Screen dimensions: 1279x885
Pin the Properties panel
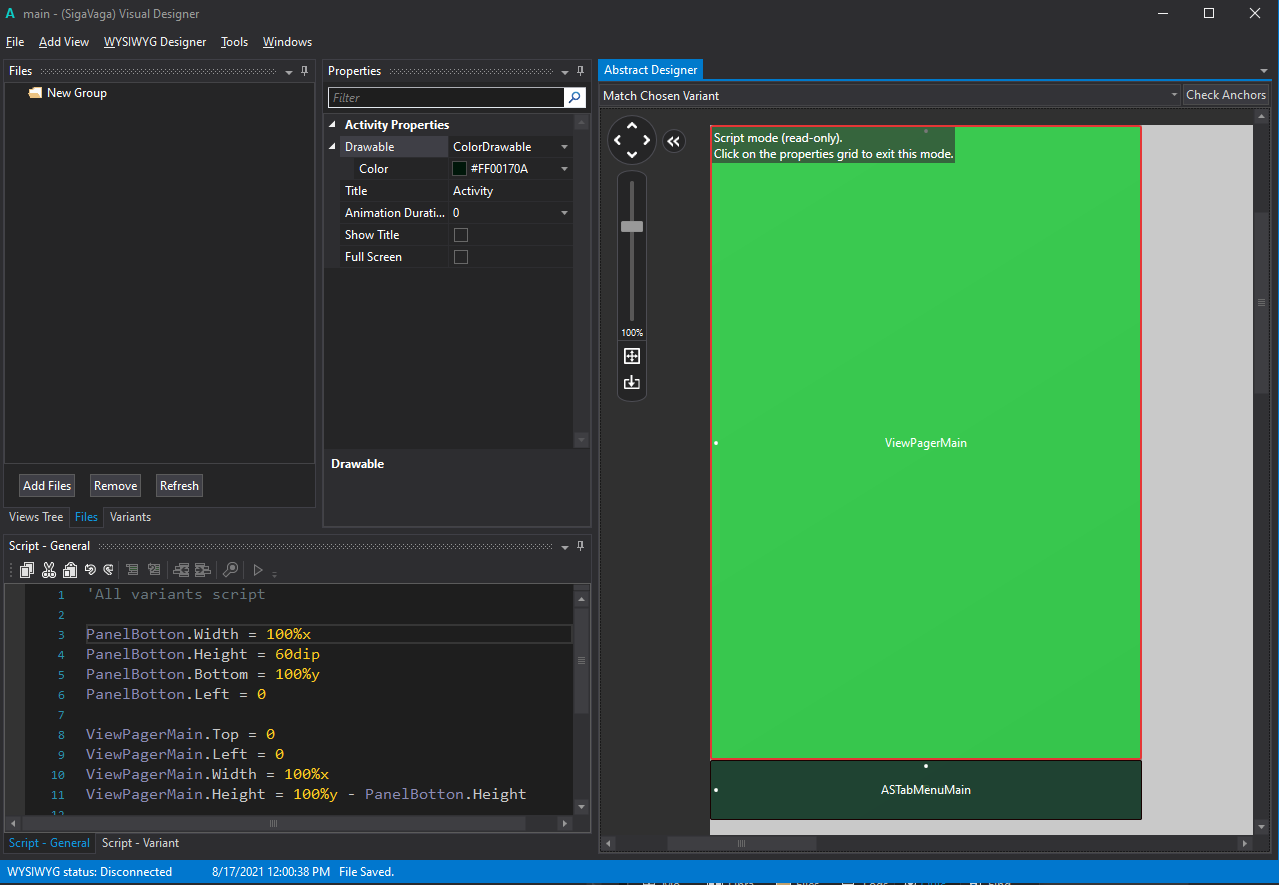581,71
